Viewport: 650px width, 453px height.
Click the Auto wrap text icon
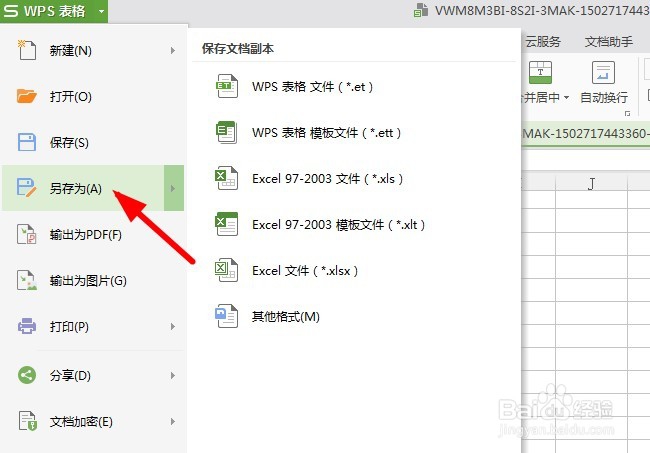(x=603, y=73)
